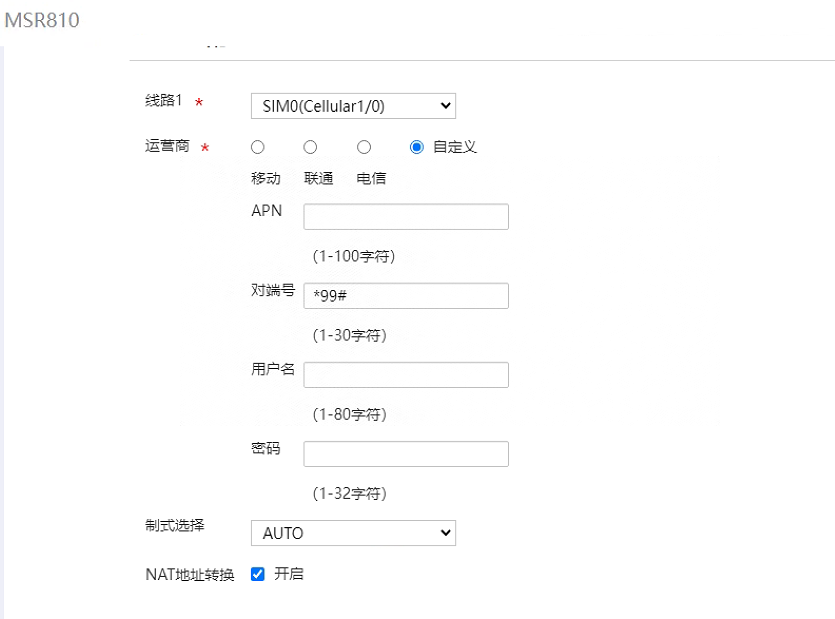Image resolution: width=835 pixels, height=619 pixels.
Task: Click into the APN input field
Action: coord(405,217)
